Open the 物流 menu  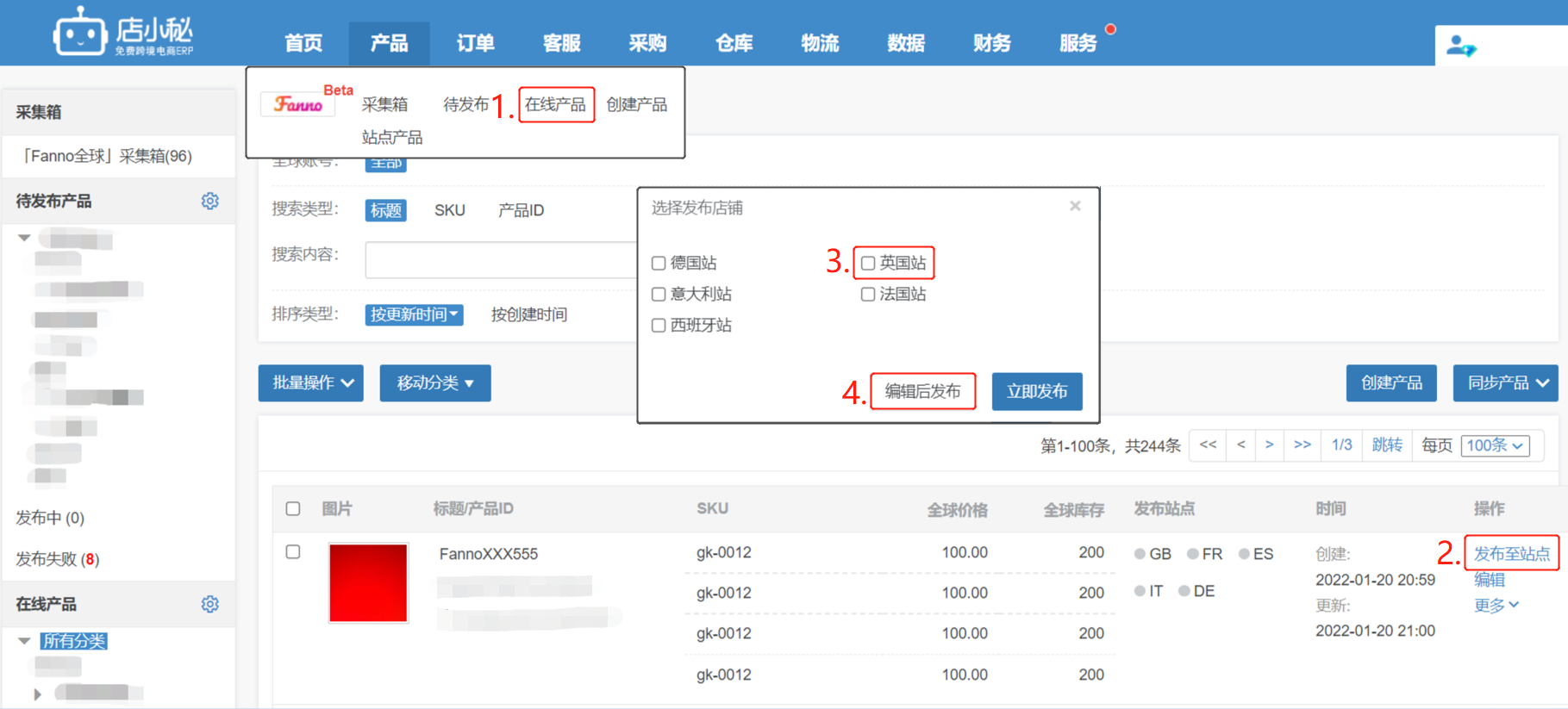(x=820, y=43)
